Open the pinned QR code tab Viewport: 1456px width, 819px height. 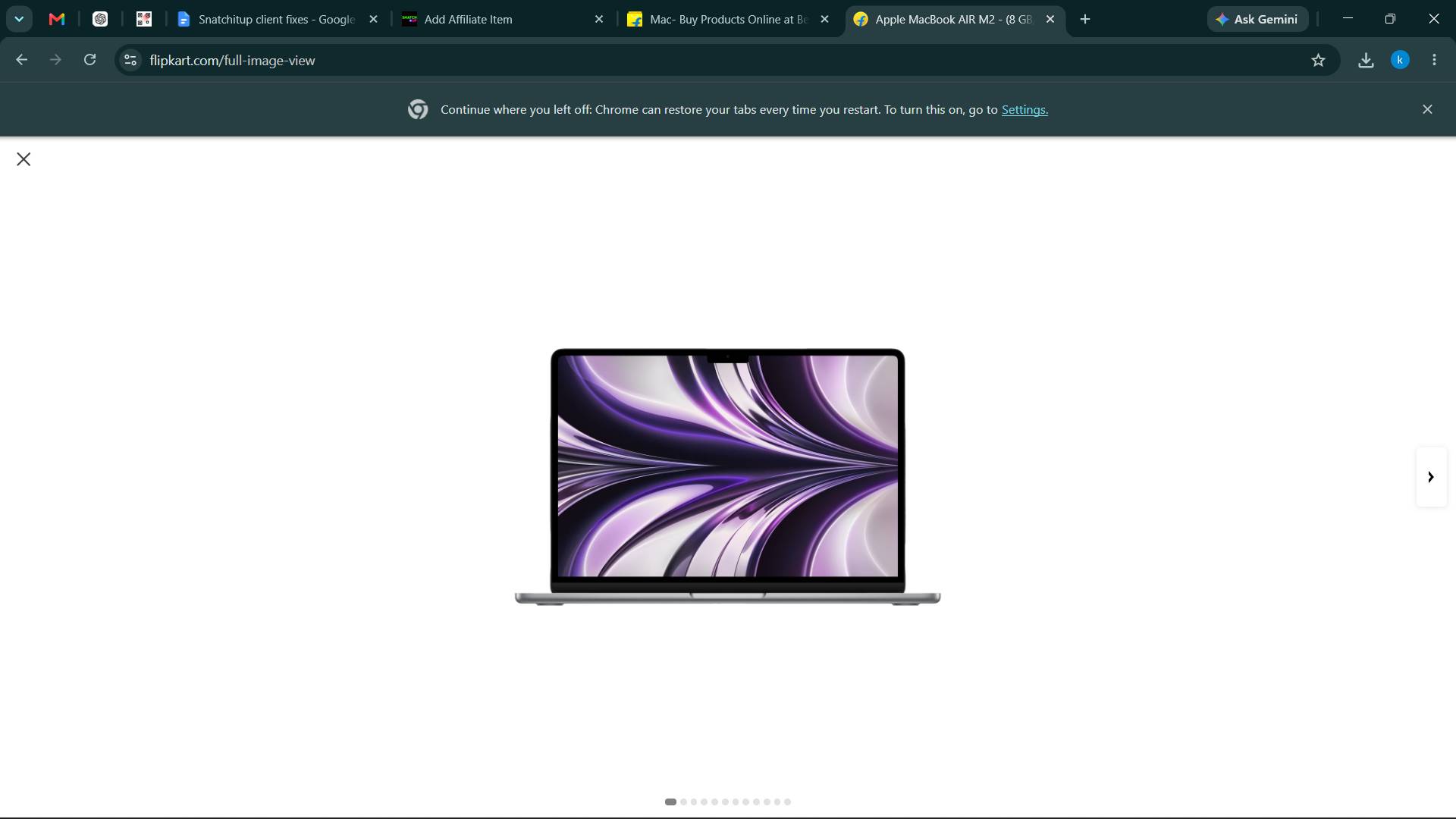click(x=144, y=20)
